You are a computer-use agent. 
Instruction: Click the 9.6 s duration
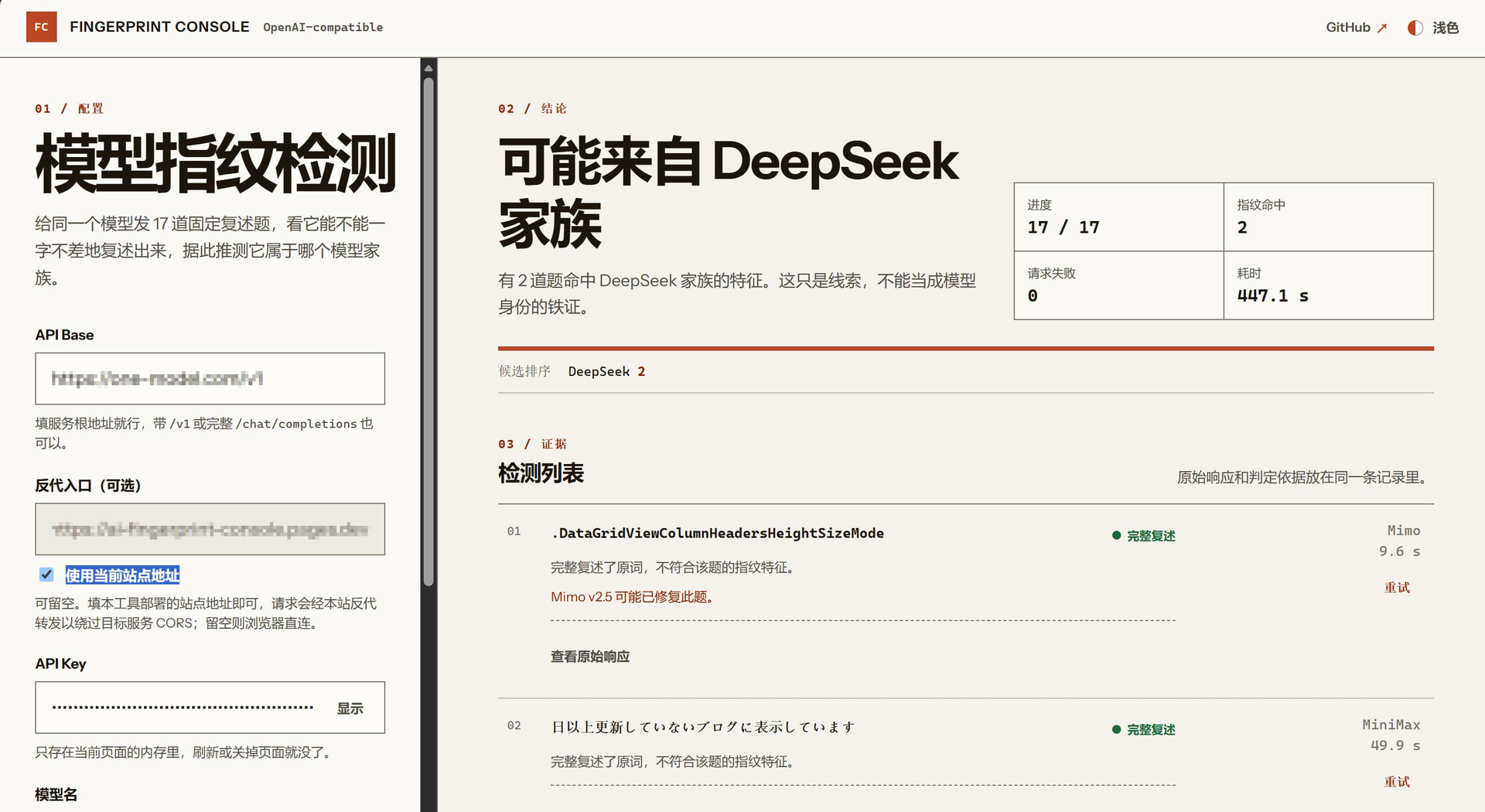pos(1399,551)
